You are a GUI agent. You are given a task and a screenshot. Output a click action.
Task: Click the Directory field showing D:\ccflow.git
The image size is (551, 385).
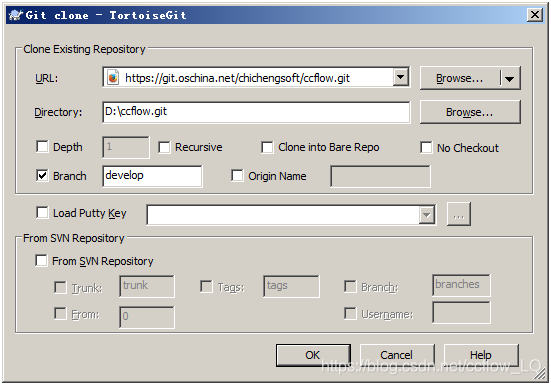pyautogui.click(x=256, y=112)
